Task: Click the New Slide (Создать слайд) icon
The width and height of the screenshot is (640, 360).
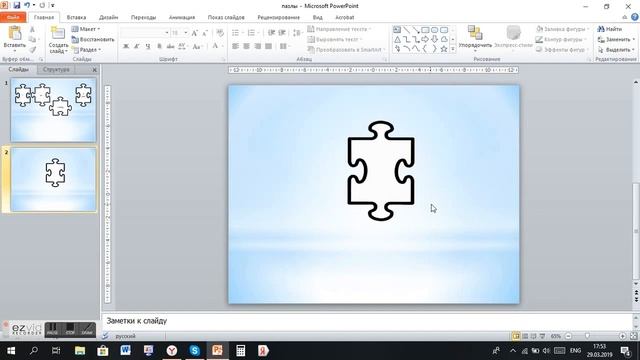Action: (x=58, y=33)
